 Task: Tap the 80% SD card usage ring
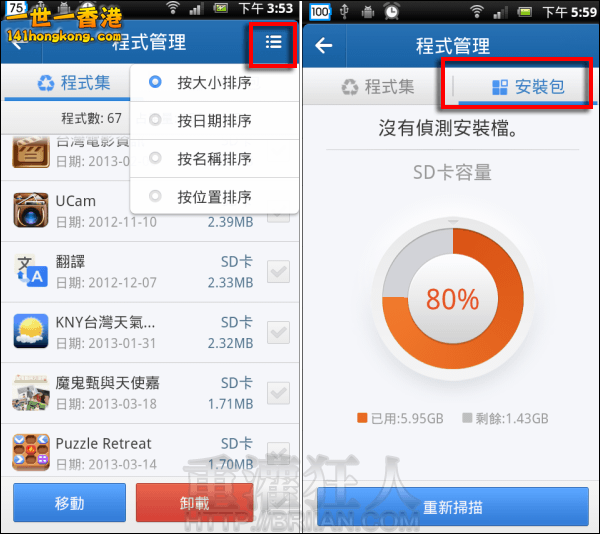453,299
